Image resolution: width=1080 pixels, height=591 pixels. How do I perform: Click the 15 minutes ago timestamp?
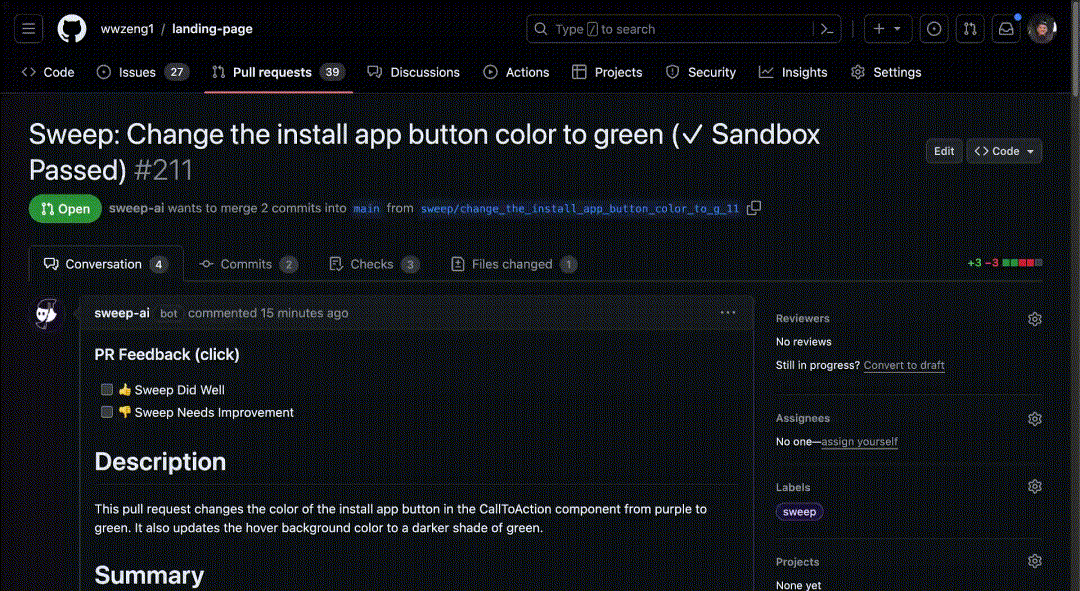[304, 313]
